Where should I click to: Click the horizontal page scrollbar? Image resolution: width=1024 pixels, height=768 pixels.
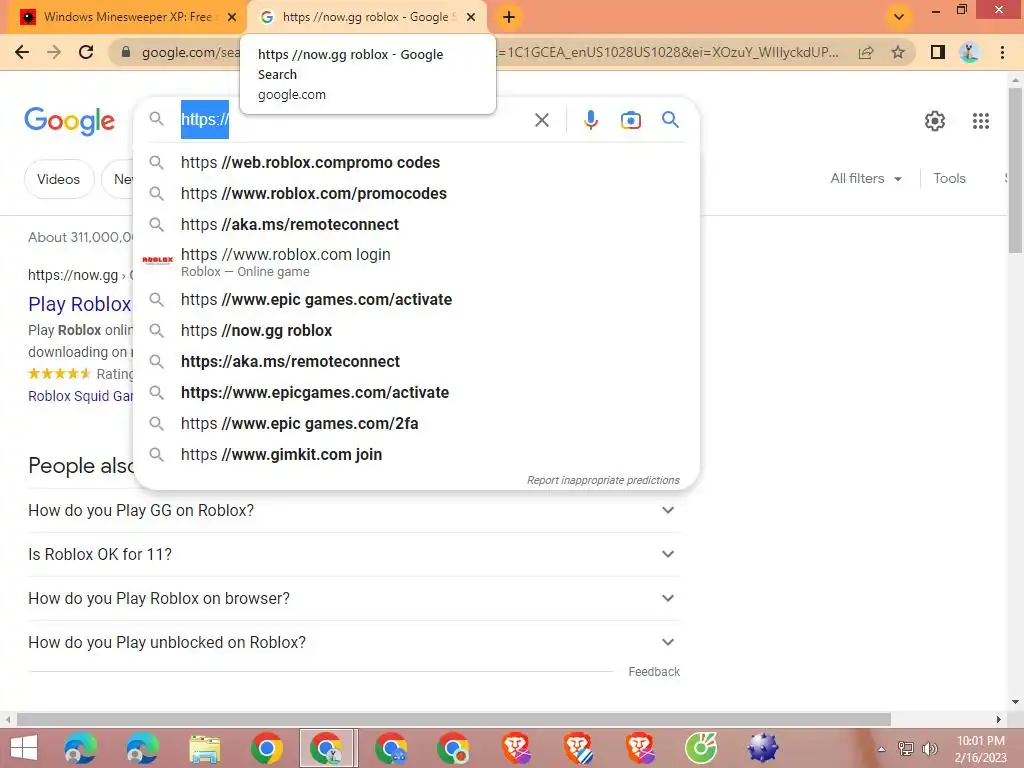(454, 719)
